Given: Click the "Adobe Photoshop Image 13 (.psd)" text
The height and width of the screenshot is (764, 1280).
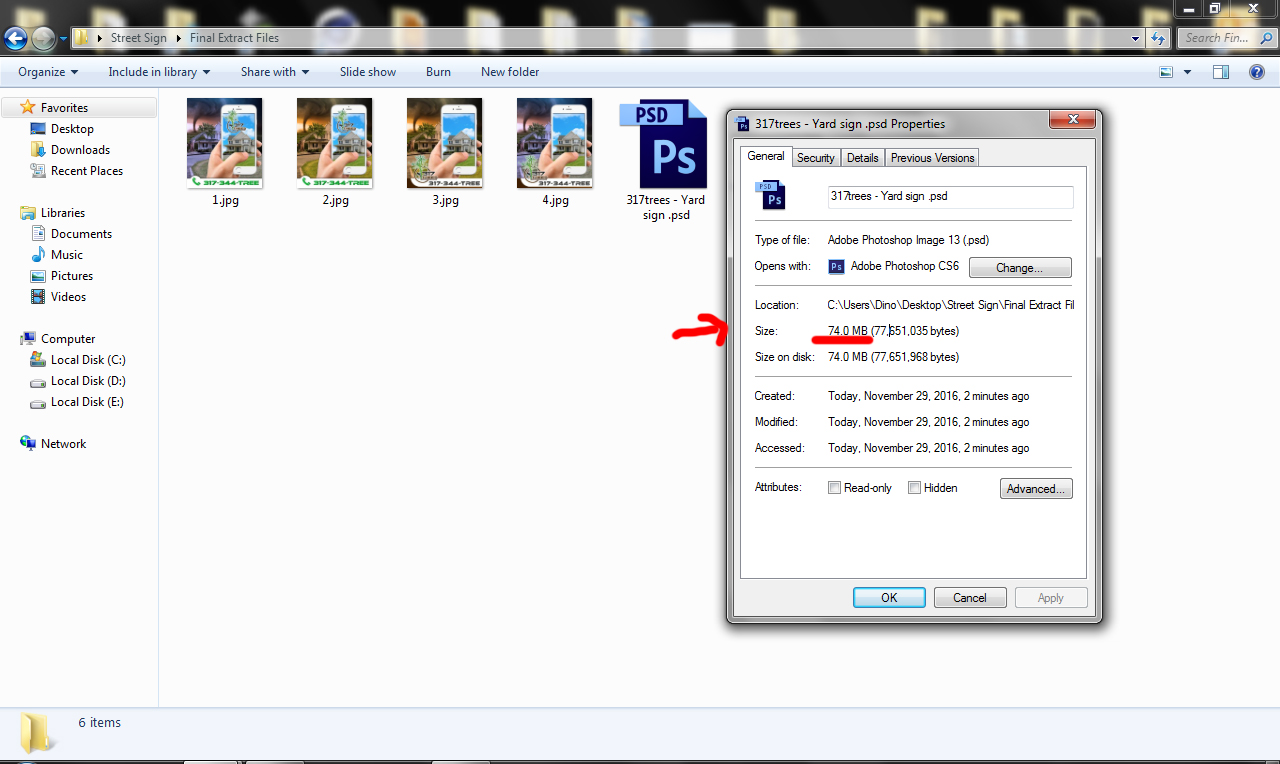Looking at the screenshot, I should tap(908, 240).
